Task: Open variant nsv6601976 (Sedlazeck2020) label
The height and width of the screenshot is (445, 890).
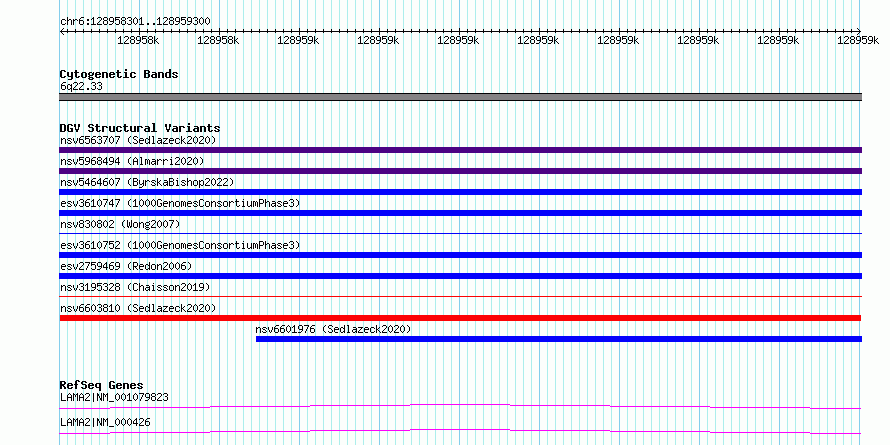Action: point(333,329)
